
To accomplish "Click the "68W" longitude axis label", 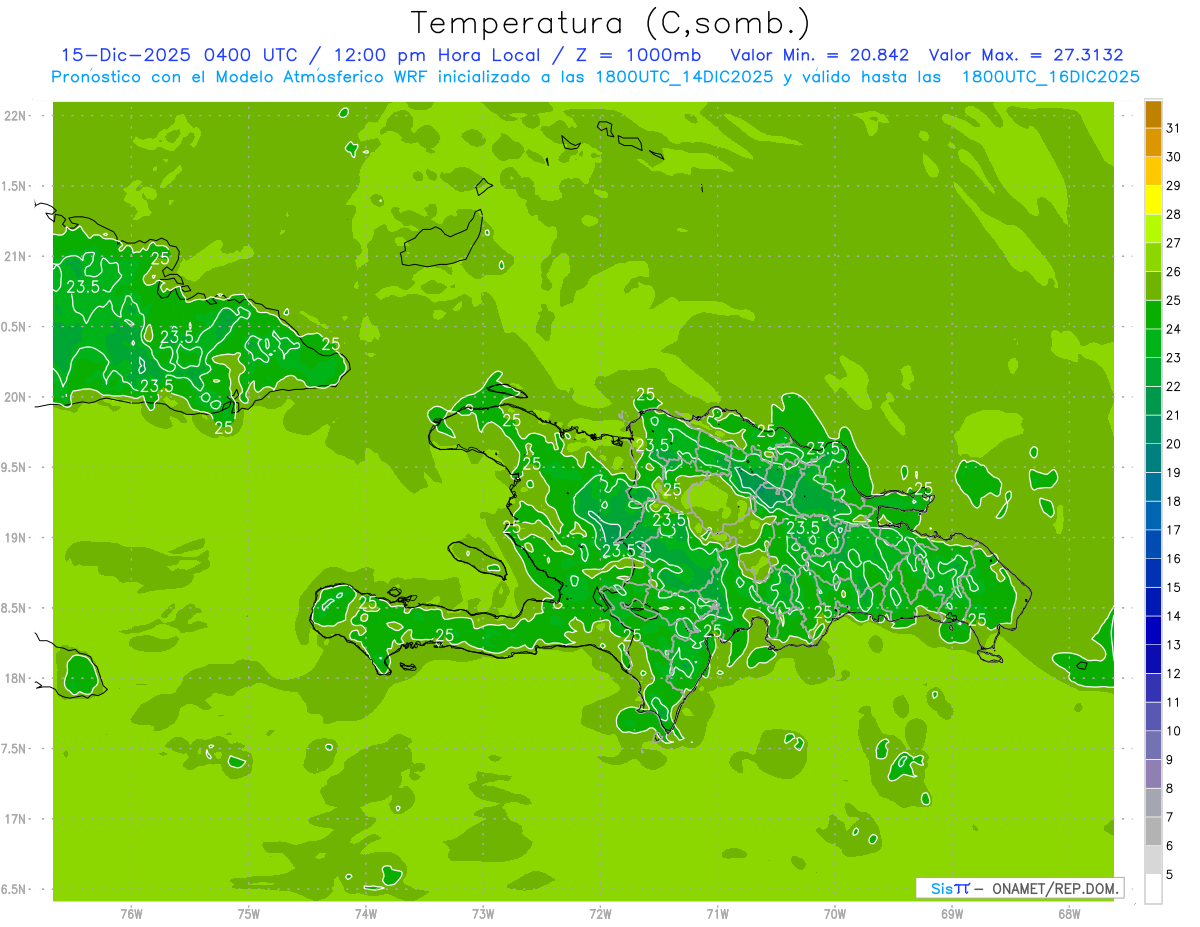I will (x=1069, y=913).
